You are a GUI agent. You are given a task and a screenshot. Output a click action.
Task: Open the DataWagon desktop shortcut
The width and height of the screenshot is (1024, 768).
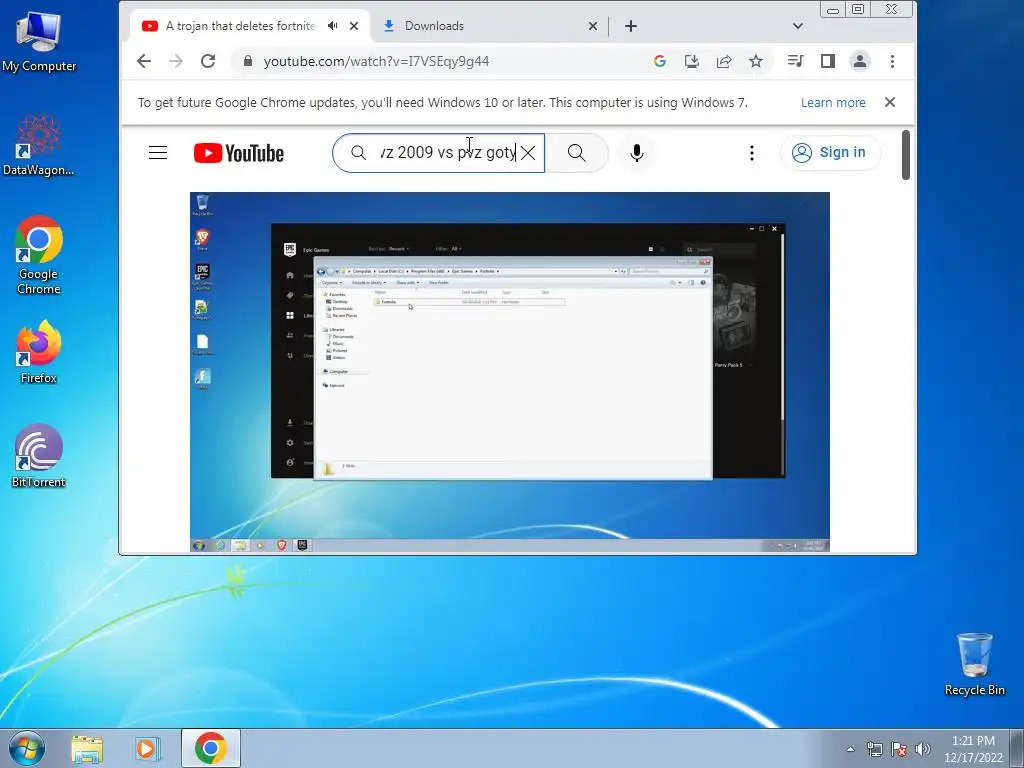[39, 145]
